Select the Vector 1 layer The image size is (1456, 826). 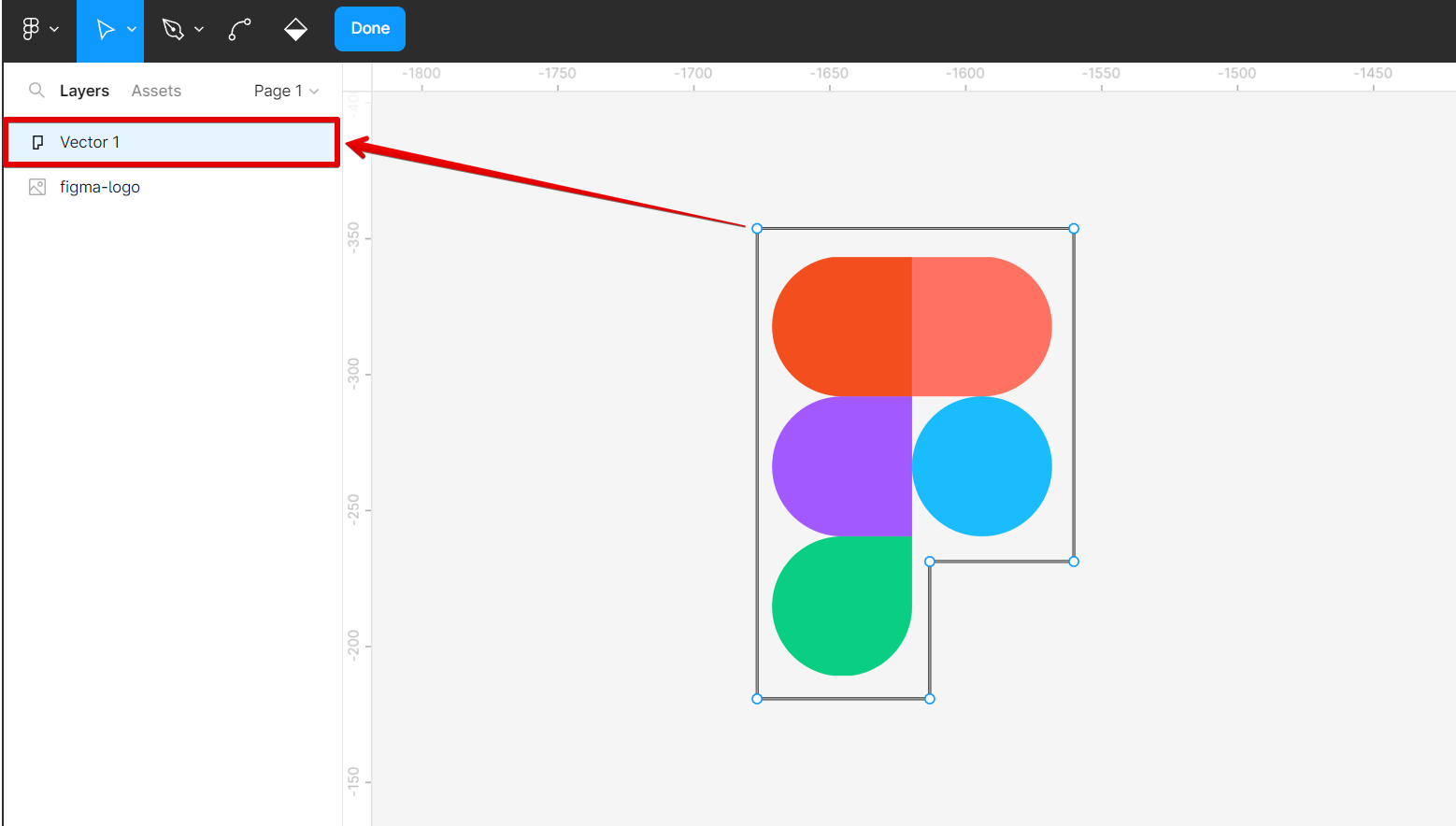coord(90,142)
